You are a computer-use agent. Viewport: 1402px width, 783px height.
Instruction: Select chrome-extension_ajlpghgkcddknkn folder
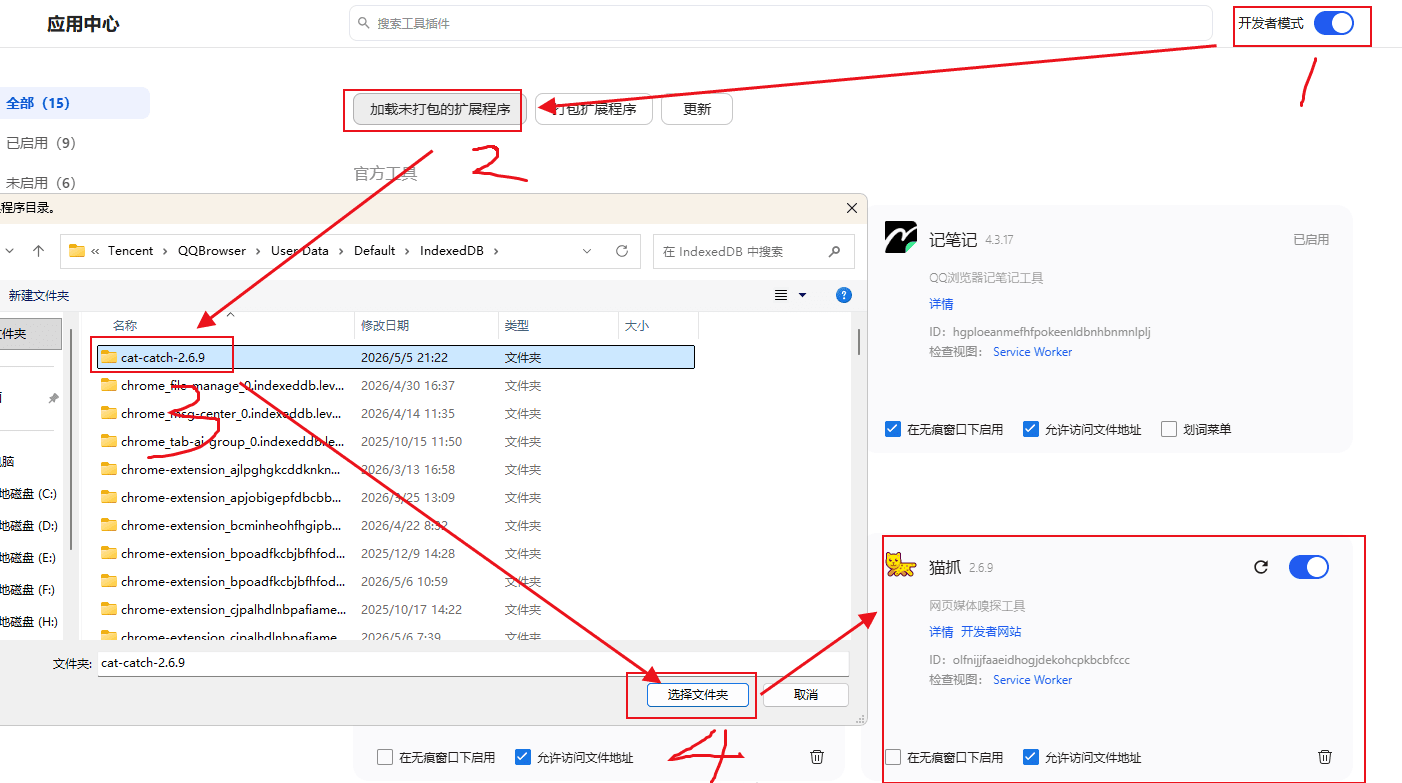pos(395,469)
